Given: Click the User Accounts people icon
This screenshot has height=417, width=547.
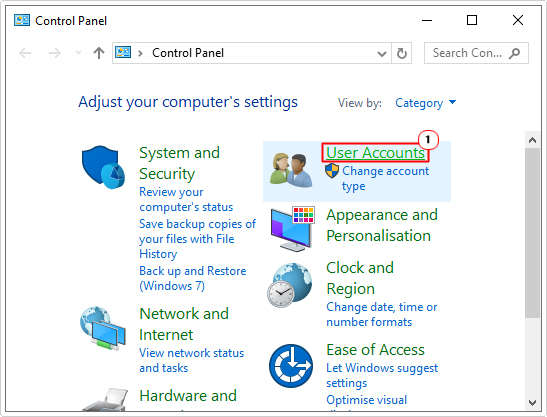Looking at the screenshot, I should tap(291, 170).
